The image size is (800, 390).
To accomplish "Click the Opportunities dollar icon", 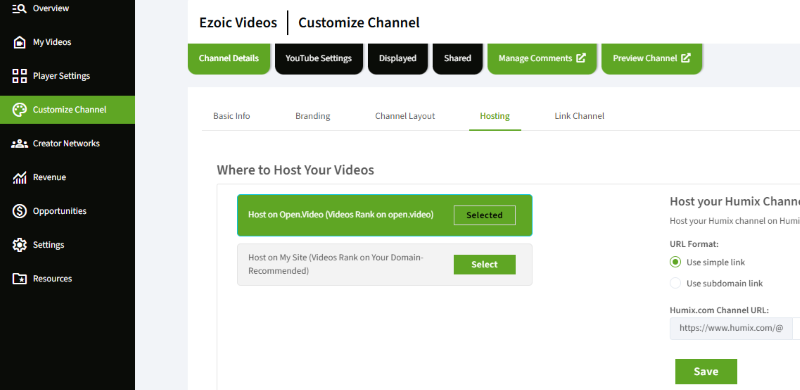I will pyautogui.click(x=19, y=211).
